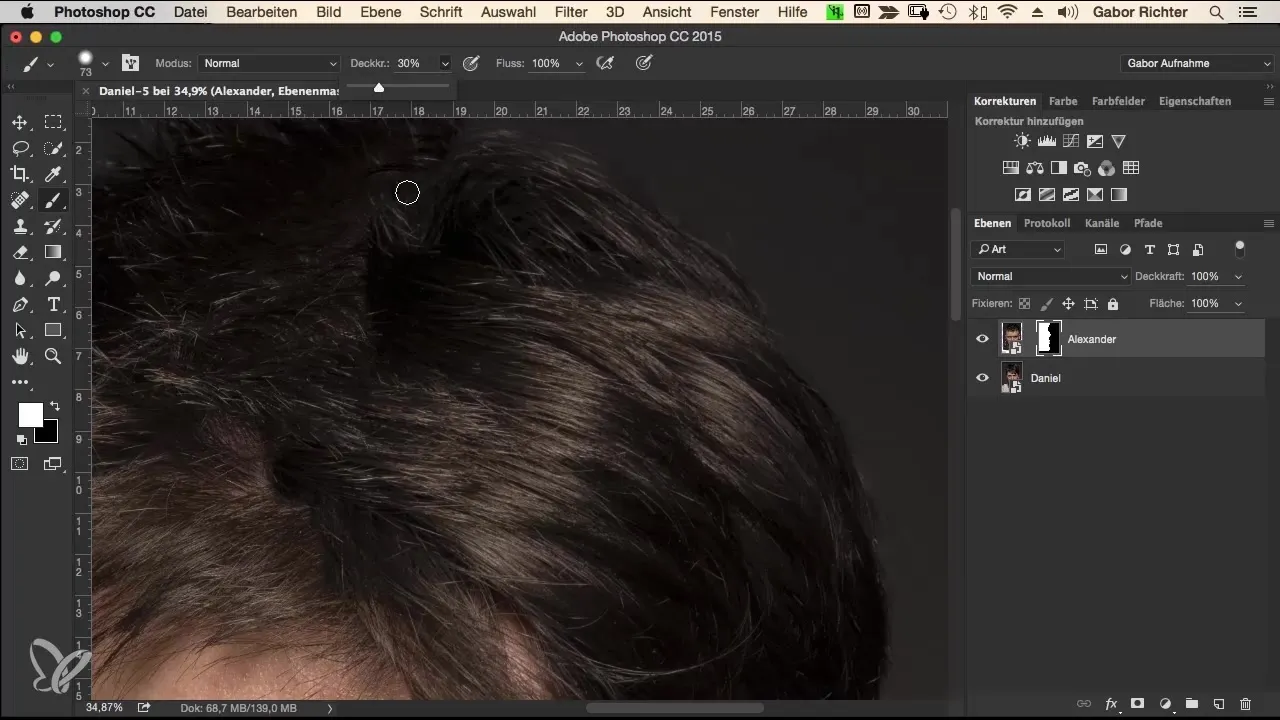Viewport: 1280px width, 720px height.
Task: Switch to the Kanäle tab
Action: click(x=1102, y=223)
